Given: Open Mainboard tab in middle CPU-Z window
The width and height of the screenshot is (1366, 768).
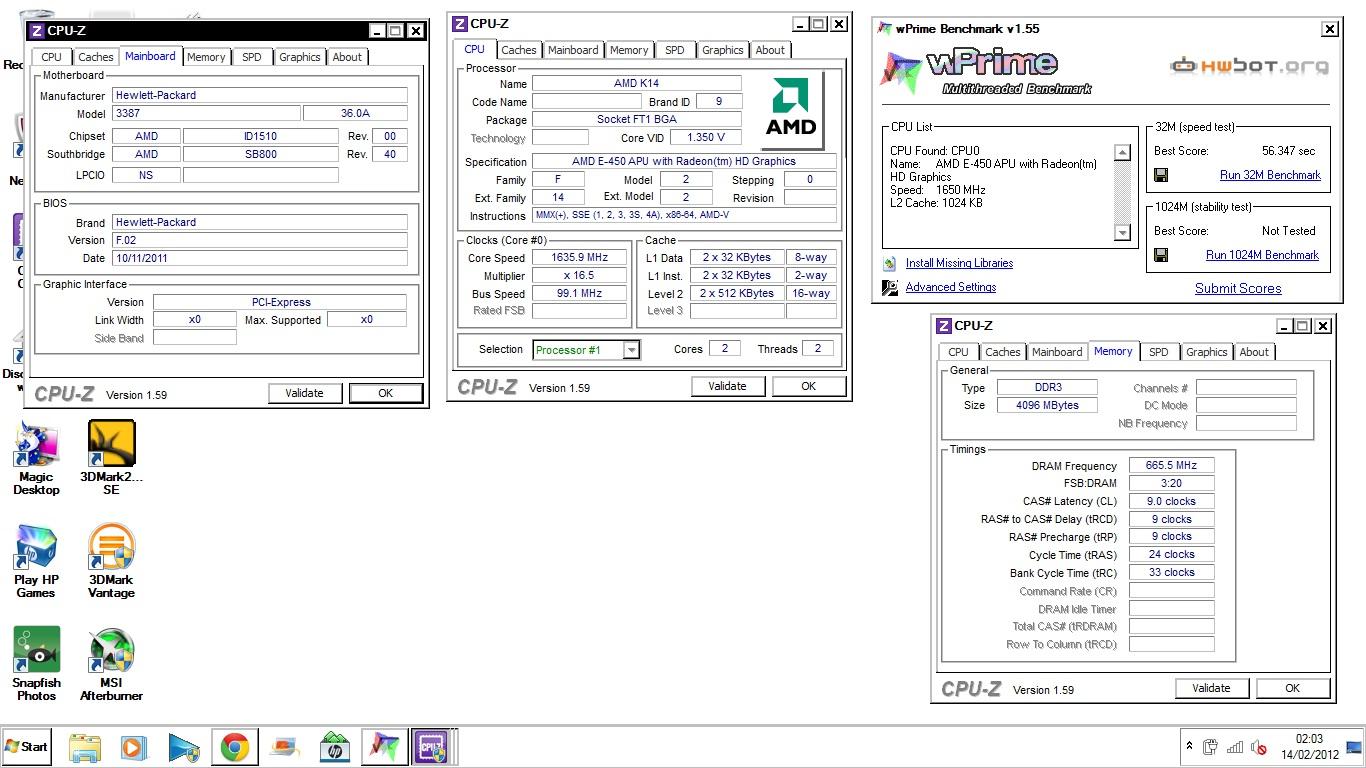Looking at the screenshot, I should click(573, 50).
